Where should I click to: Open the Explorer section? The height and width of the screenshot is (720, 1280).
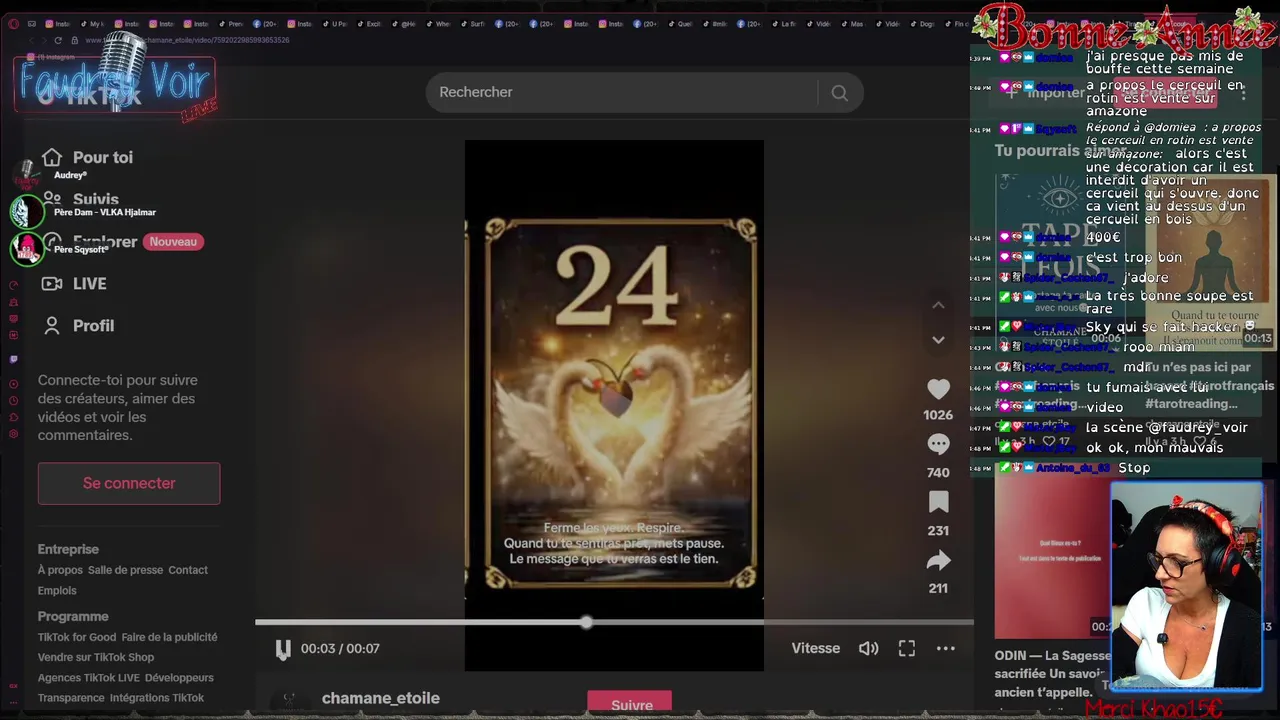point(105,241)
